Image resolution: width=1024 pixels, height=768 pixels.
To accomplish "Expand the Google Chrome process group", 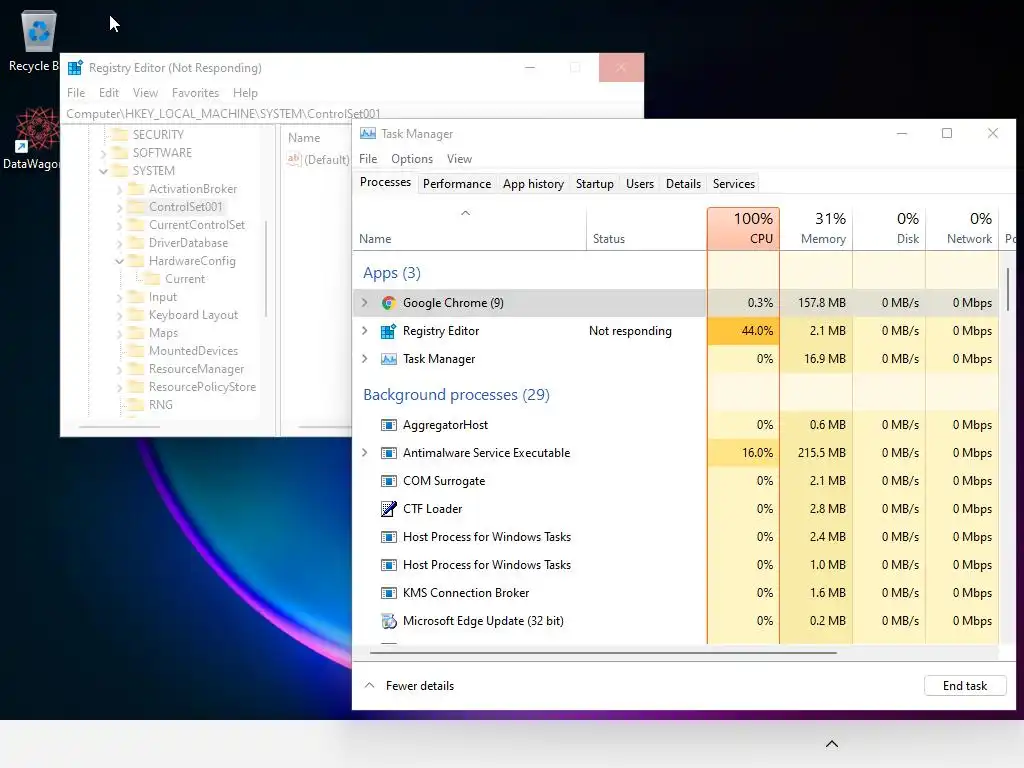I will pos(365,303).
